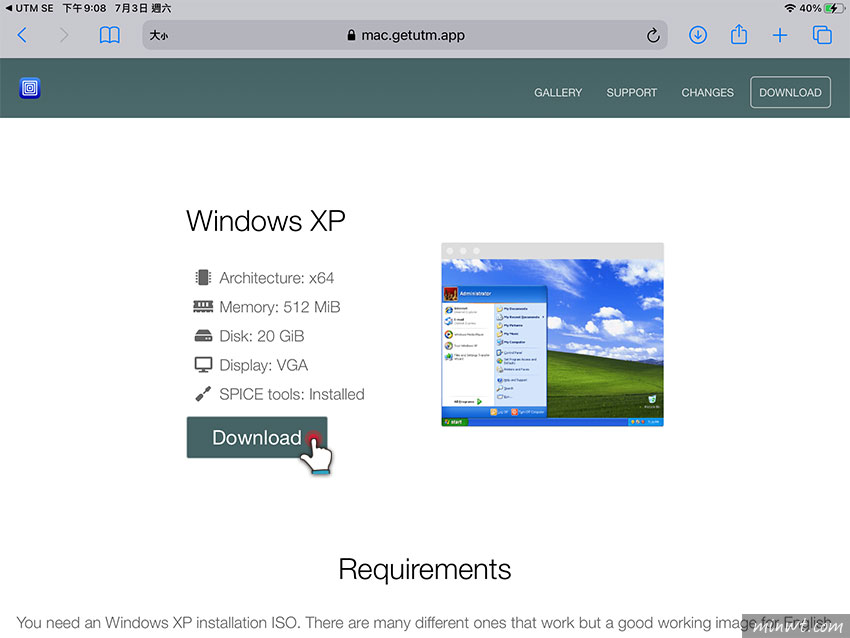Viewport: 850px width, 638px height.
Task: Click the DOWNLOAD header button
Action: (790, 92)
